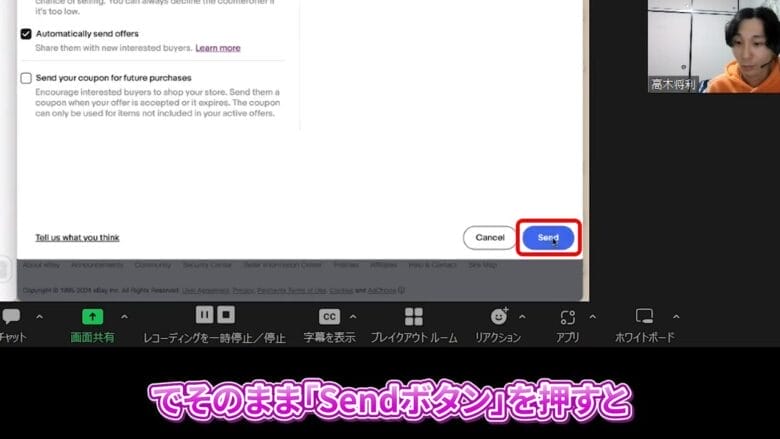Expand the reactions options chevron
Viewport: 780px width, 439px height.
coord(522,317)
